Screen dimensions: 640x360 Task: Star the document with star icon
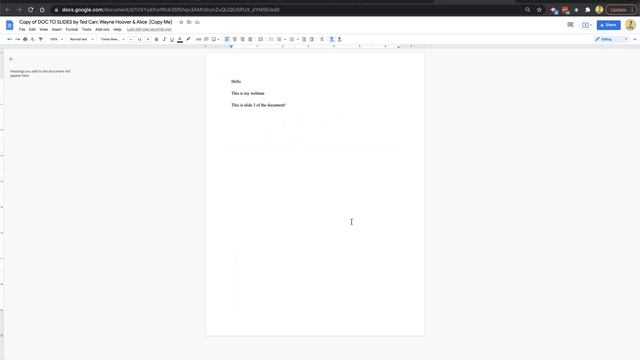tap(181, 22)
